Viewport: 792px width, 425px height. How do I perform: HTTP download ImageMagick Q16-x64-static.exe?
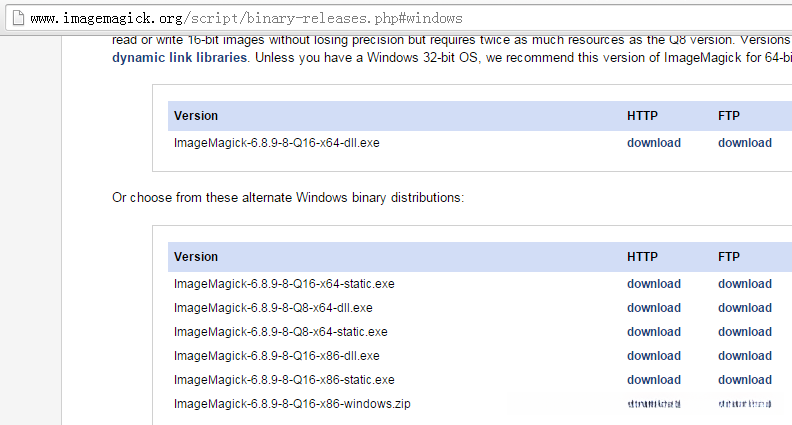pyautogui.click(x=654, y=284)
